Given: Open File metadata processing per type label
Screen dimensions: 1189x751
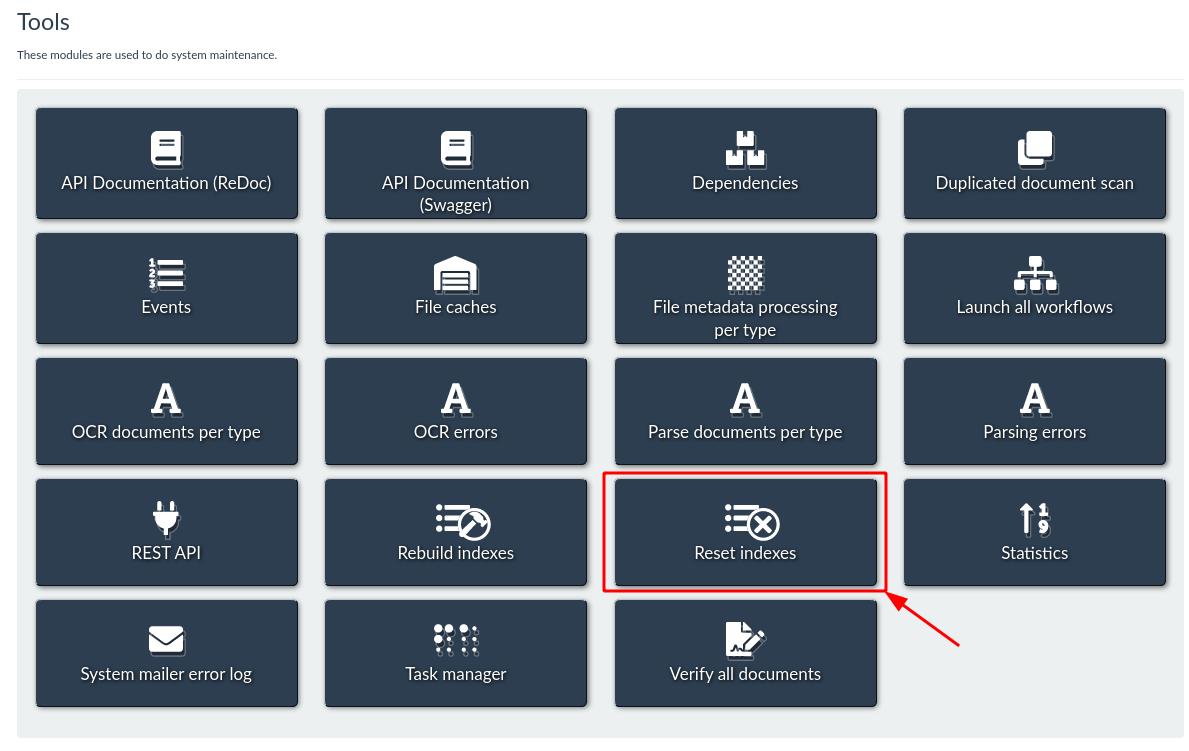Looking at the screenshot, I should coord(745,319).
